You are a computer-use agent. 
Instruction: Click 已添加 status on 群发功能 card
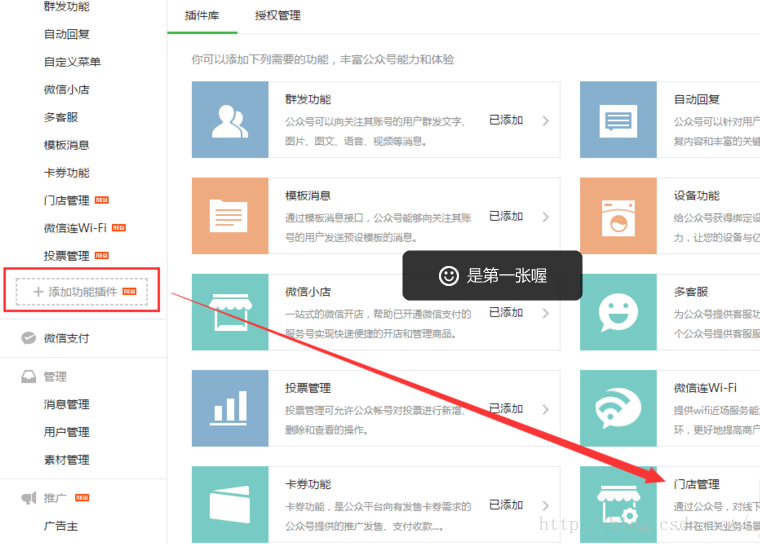(x=506, y=120)
